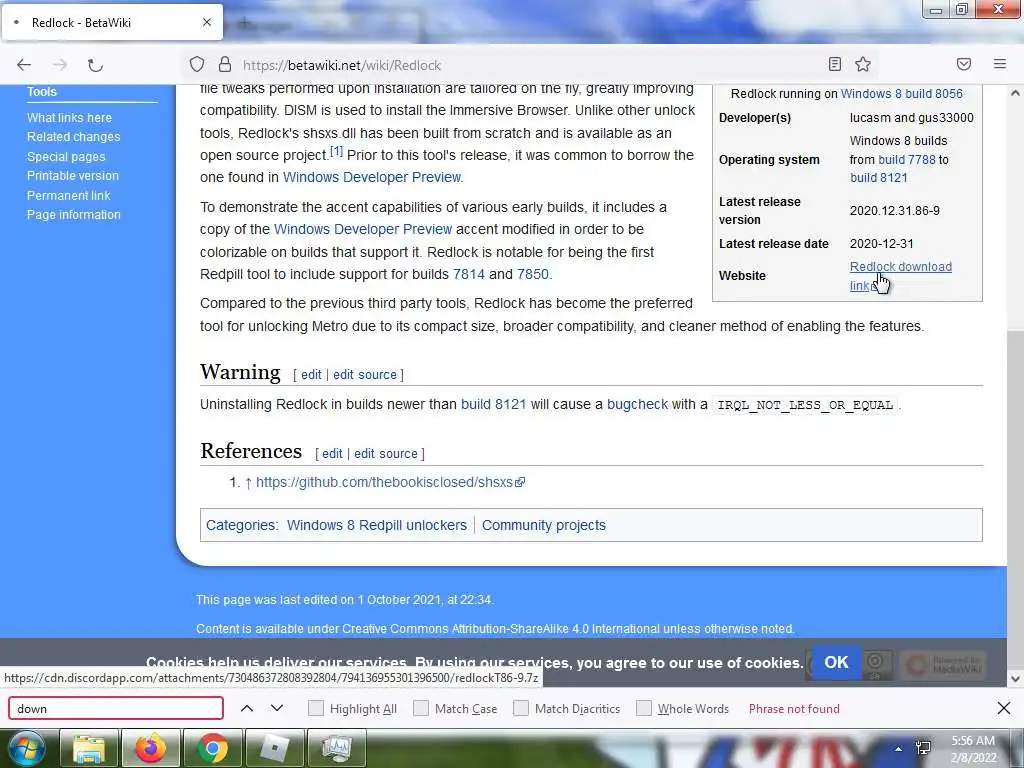
Task: Enable Match Case checkbox
Action: [421, 709]
